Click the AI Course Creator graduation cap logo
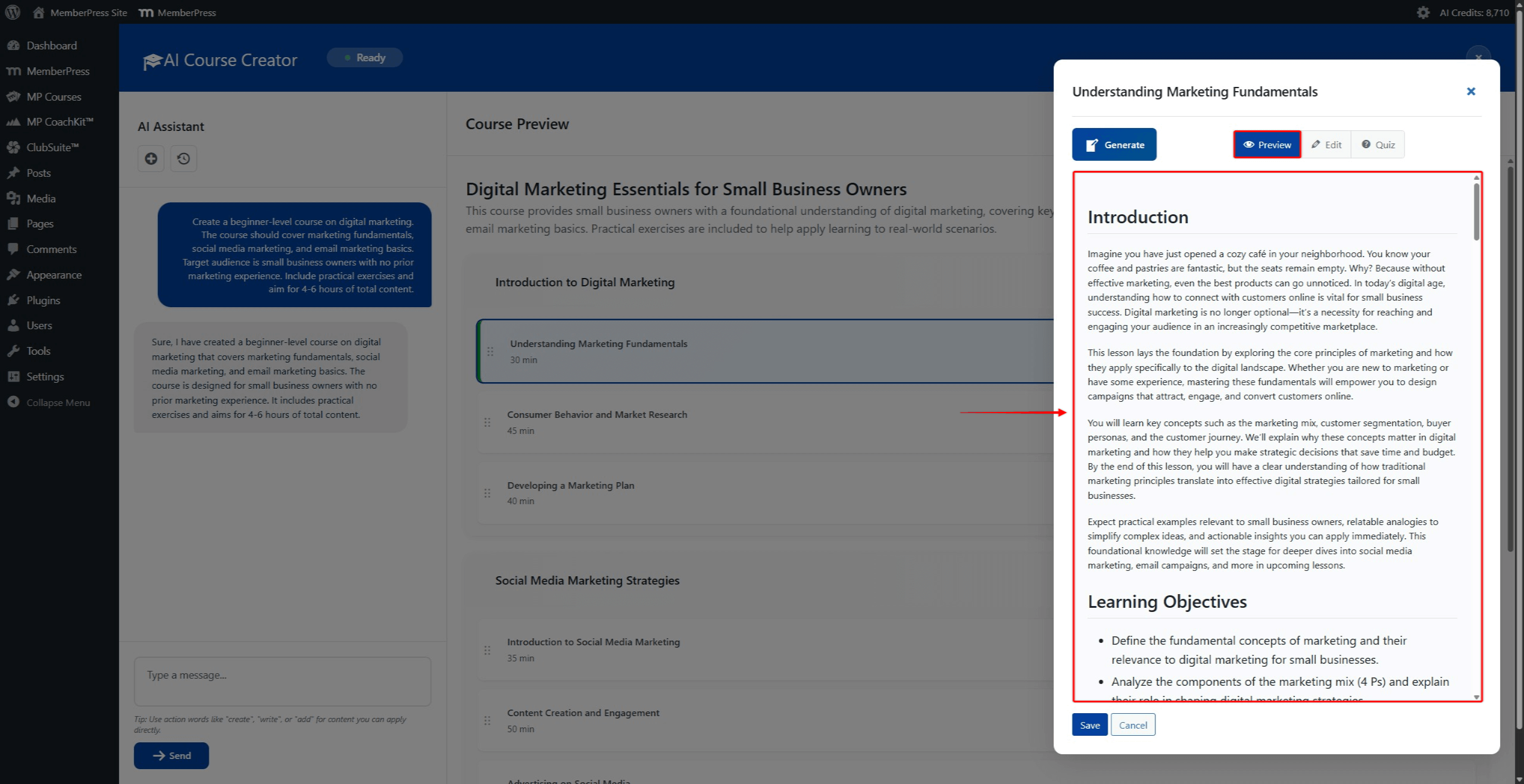Viewport: 1524px width, 784px height. 152,59
